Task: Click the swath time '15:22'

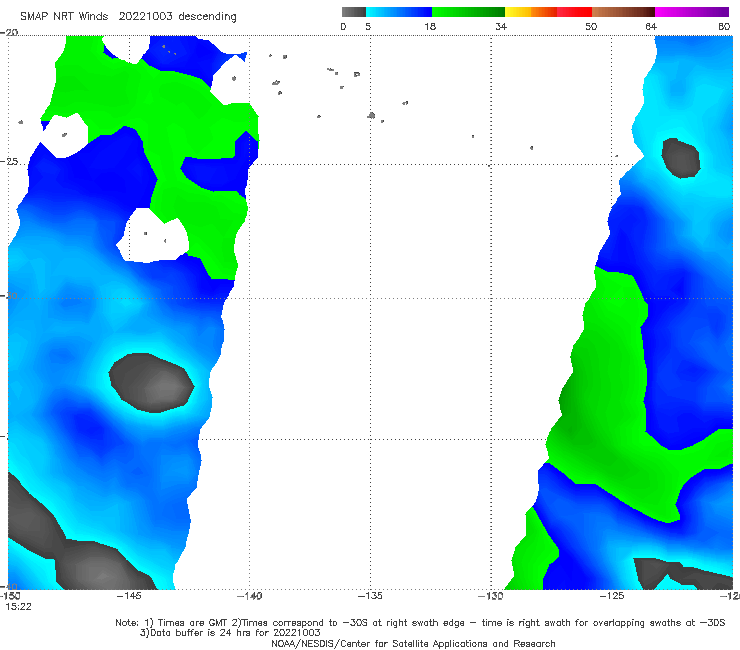Action: (18, 607)
